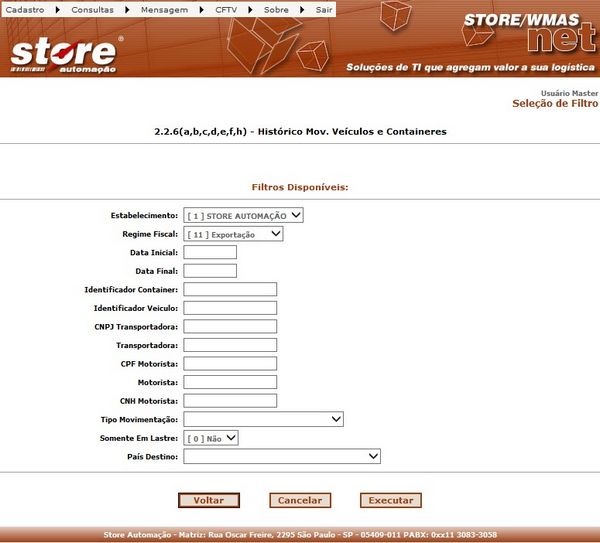This screenshot has width=600, height=543.
Task: Click into the CNH Motorista field
Action: [x=230, y=400]
